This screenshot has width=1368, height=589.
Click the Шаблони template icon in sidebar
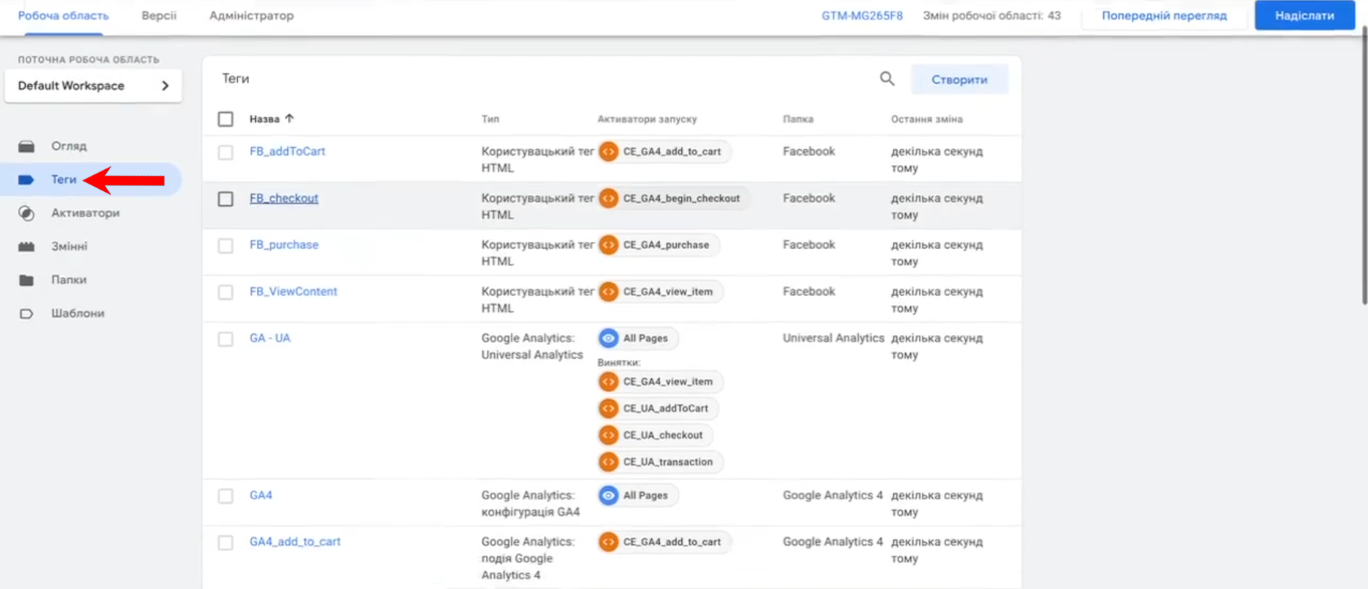[27, 313]
